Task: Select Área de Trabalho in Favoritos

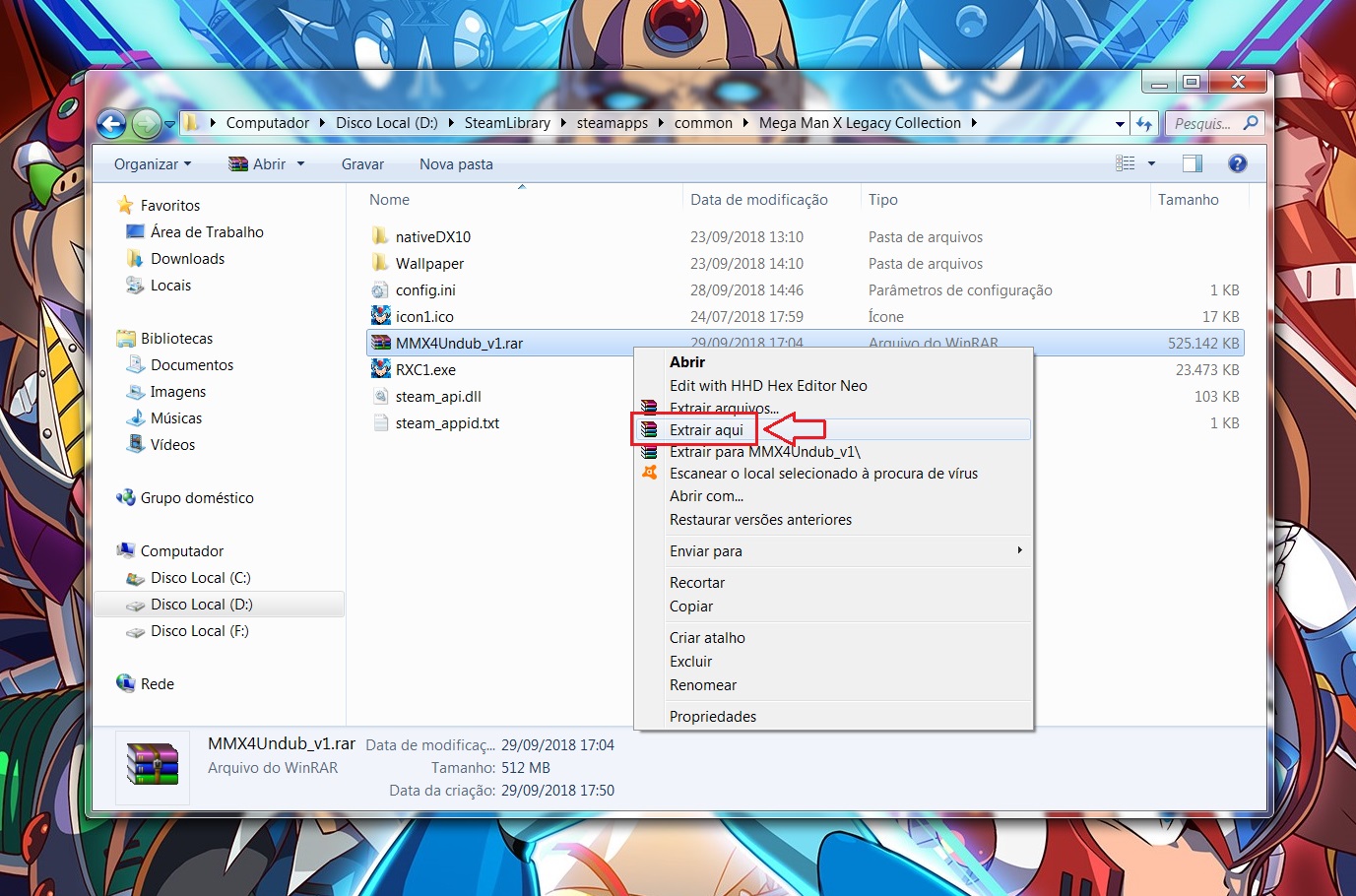Action: (x=207, y=232)
